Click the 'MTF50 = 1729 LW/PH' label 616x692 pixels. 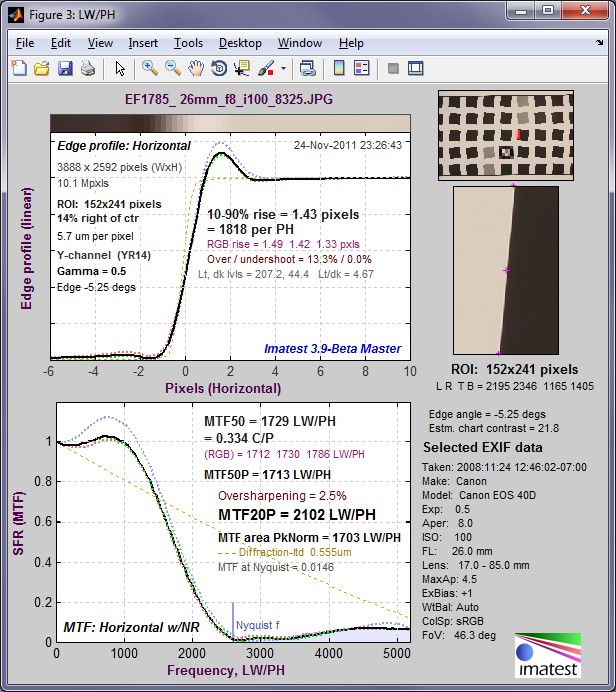click(x=270, y=421)
